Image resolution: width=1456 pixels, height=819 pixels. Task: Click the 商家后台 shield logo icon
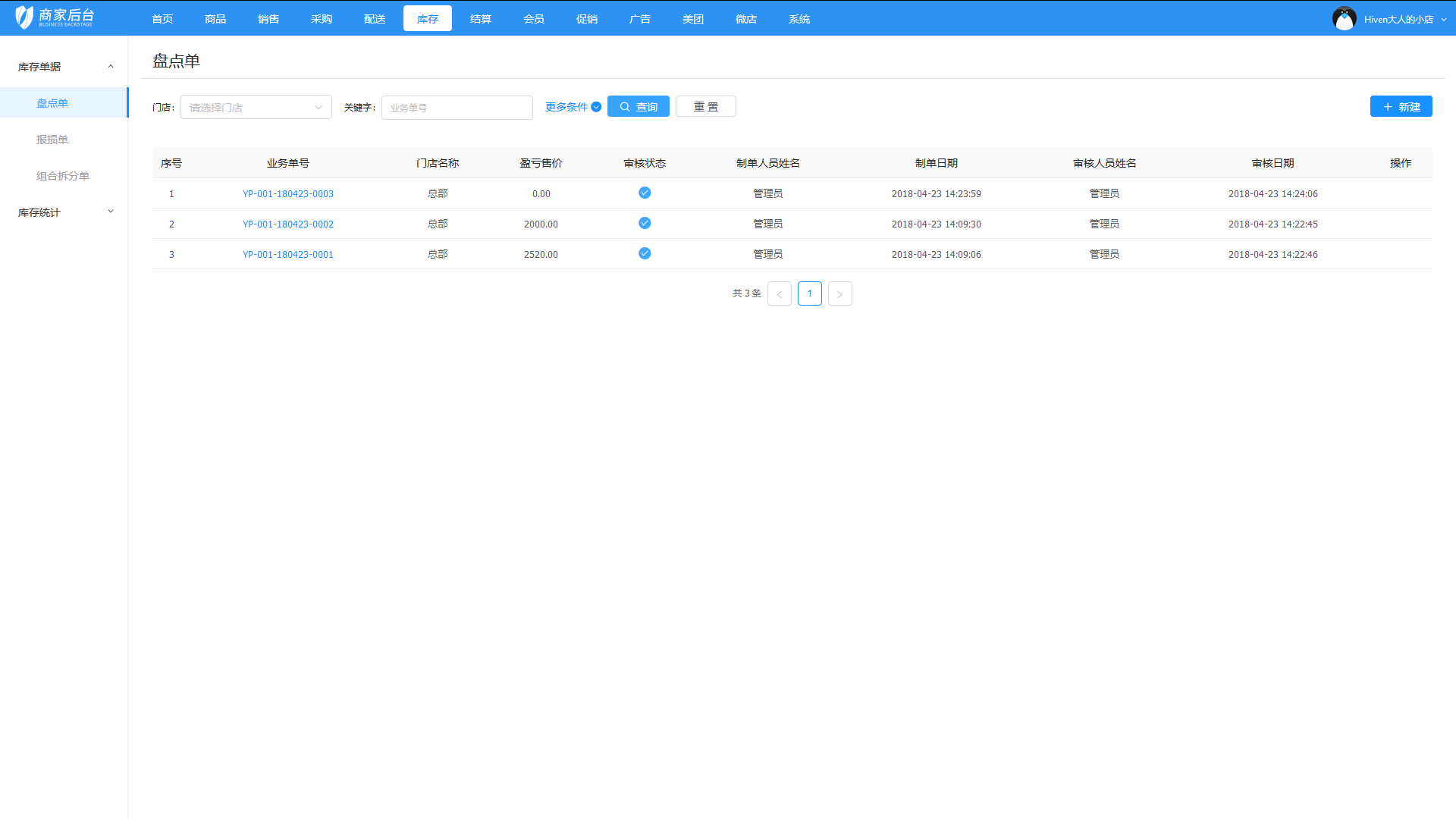click(x=24, y=17)
